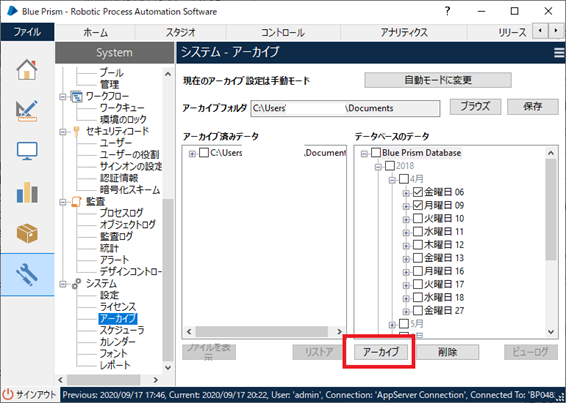Open the ファイル menu
This screenshot has height=403, width=566.
tap(27, 32)
